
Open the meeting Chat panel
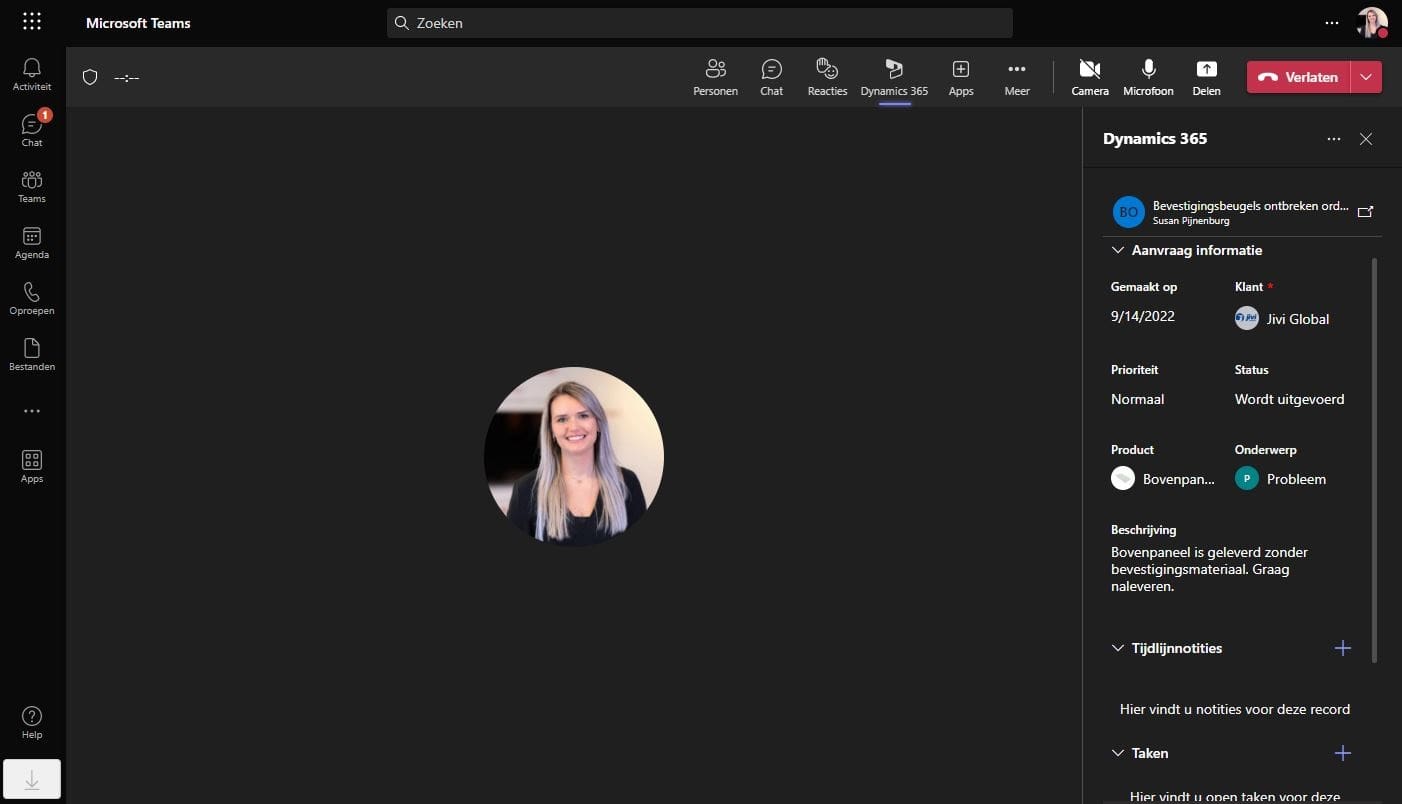tap(772, 77)
